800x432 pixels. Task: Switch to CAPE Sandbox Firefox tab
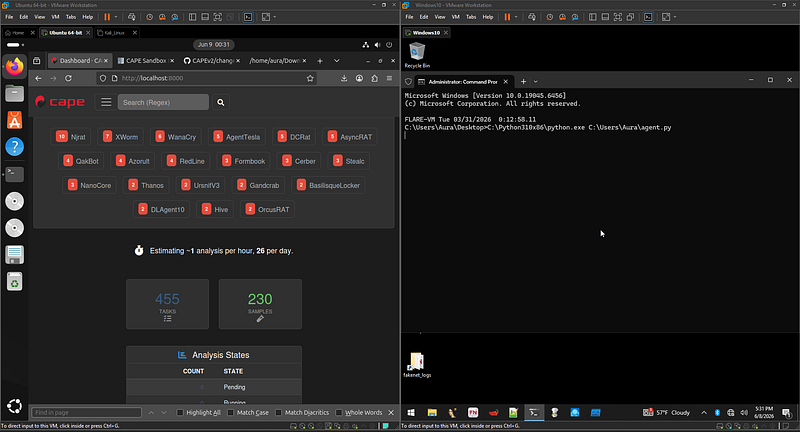coord(146,61)
